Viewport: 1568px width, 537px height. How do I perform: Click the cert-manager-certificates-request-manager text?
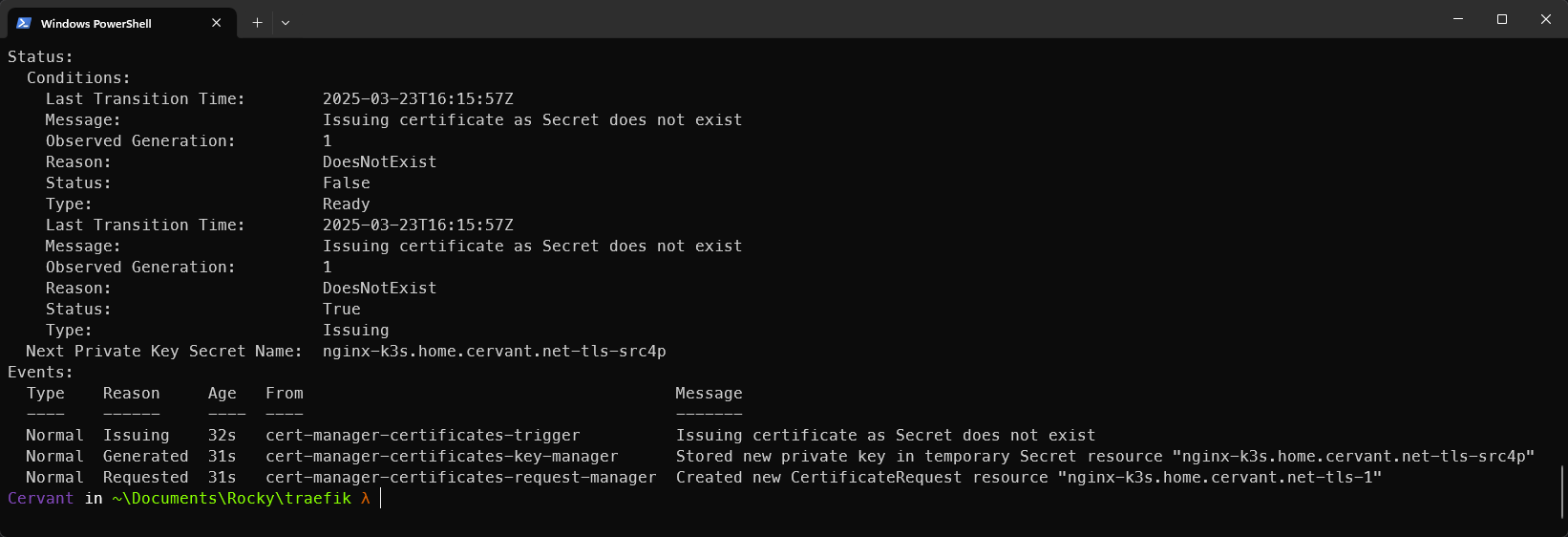pos(460,478)
